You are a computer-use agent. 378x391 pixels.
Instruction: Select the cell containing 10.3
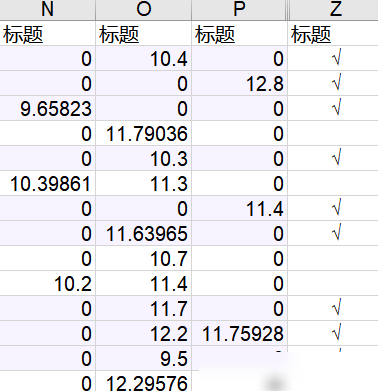pyautogui.click(x=143, y=158)
